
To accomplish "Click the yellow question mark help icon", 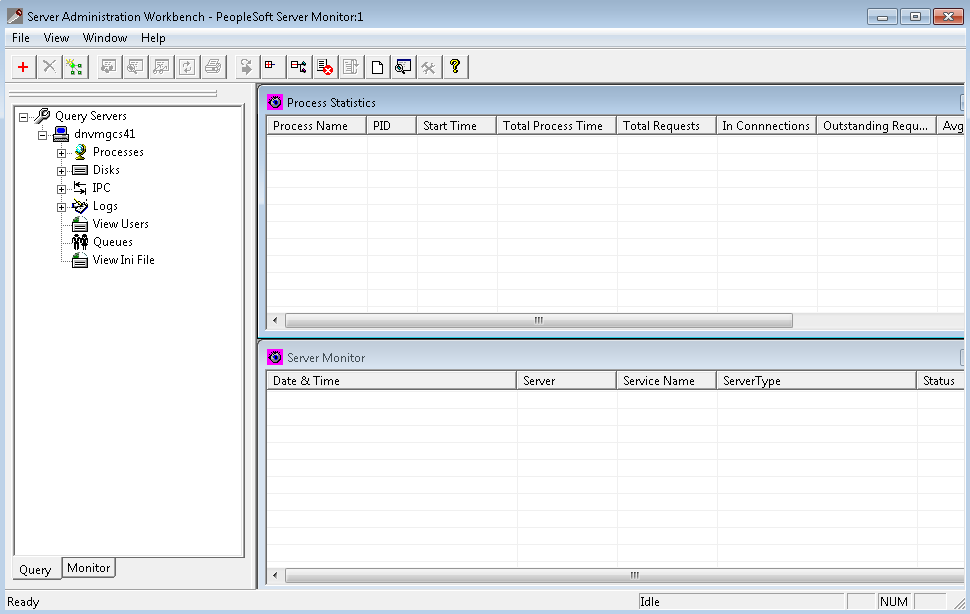I will (x=455, y=67).
